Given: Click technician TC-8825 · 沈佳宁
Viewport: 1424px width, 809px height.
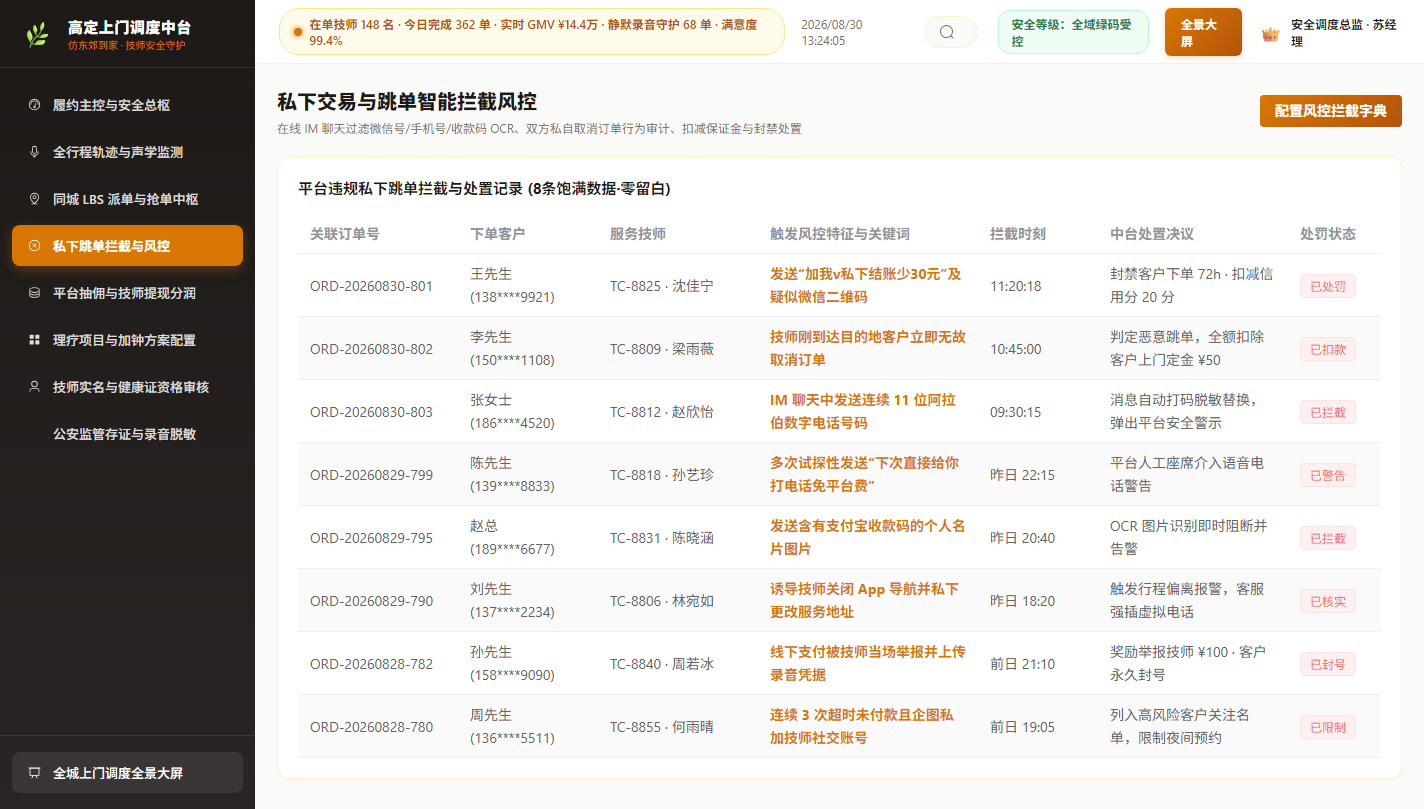Looking at the screenshot, I should [x=662, y=286].
